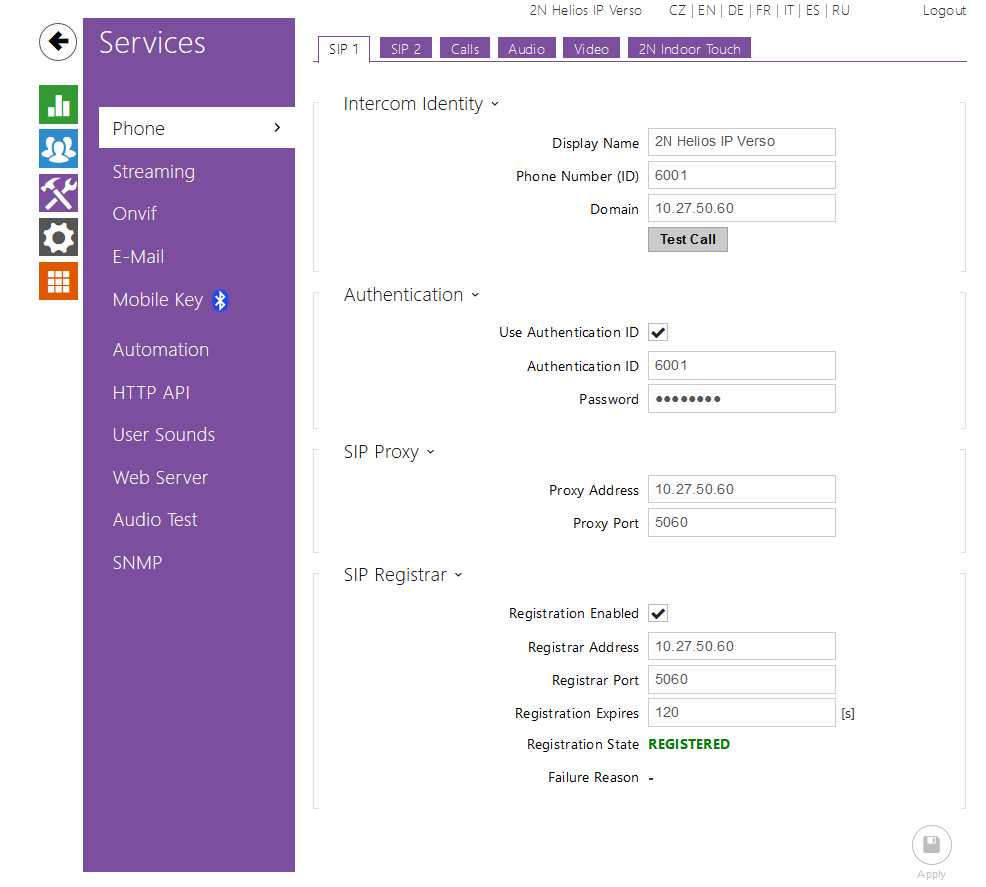
Task: Disable the Registration Enabled checkbox
Action: 658,613
